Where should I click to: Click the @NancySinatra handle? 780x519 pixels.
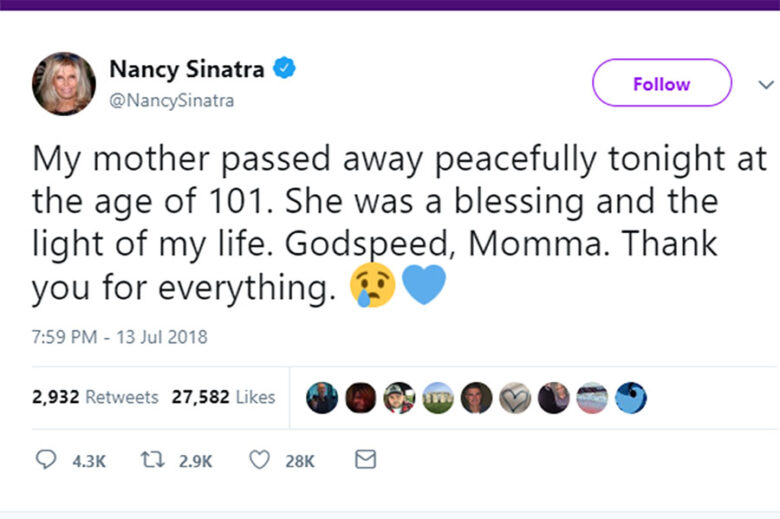click(x=171, y=100)
